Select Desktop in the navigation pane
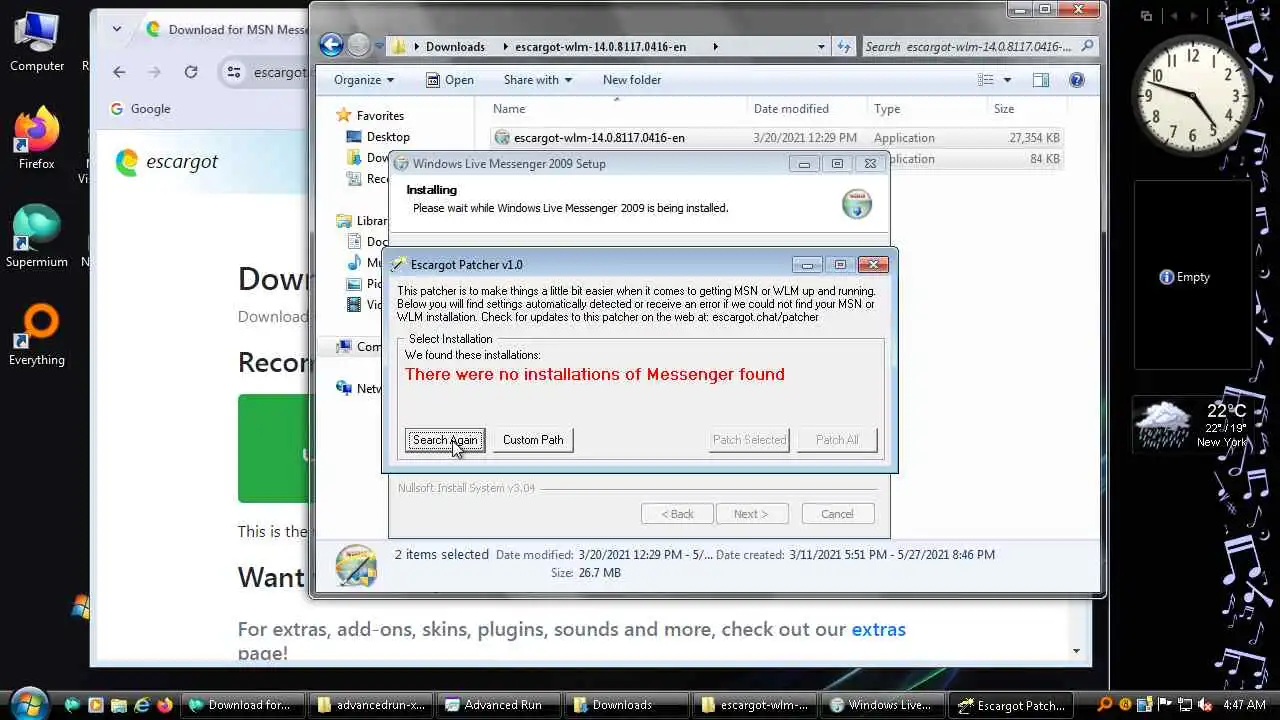The height and width of the screenshot is (720, 1280). click(378, 137)
